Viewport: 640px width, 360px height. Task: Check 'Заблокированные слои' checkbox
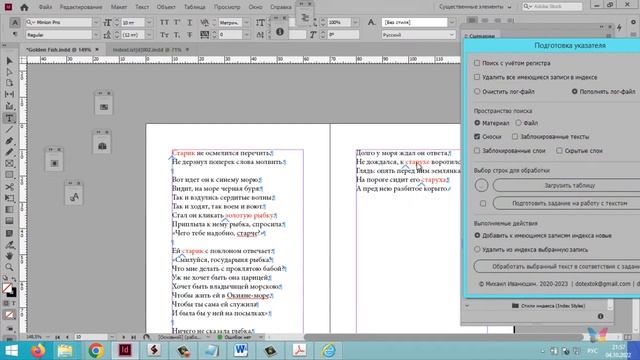[x=477, y=151]
